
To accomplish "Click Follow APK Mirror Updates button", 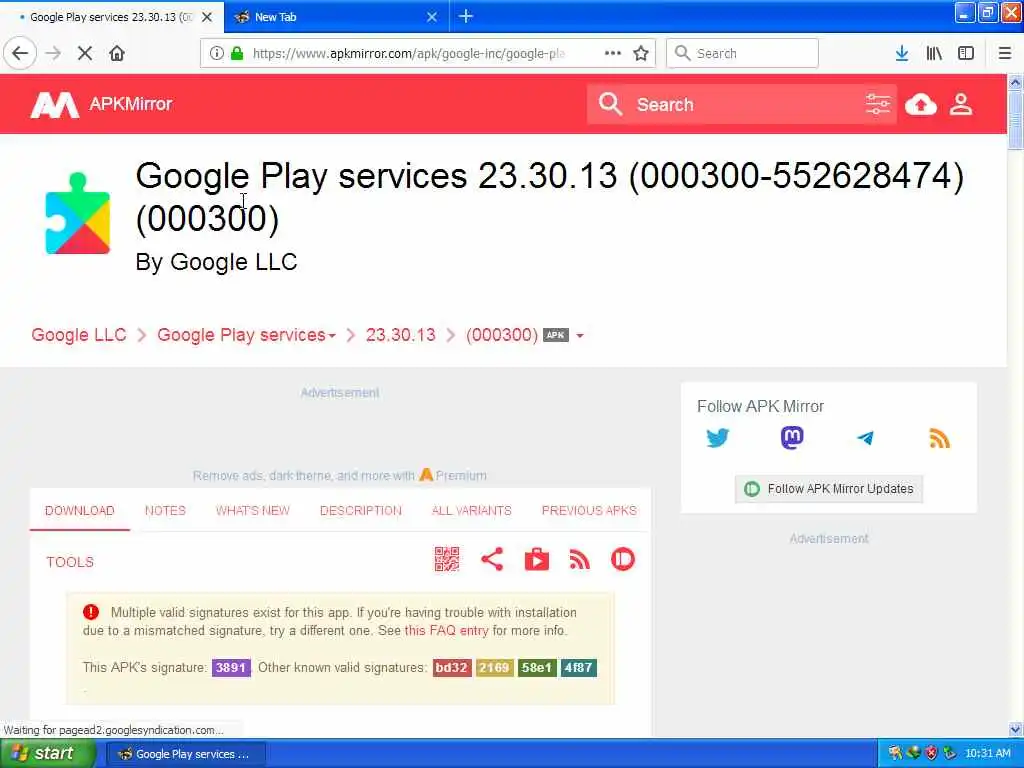I will pyautogui.click(x=829, y=489).
